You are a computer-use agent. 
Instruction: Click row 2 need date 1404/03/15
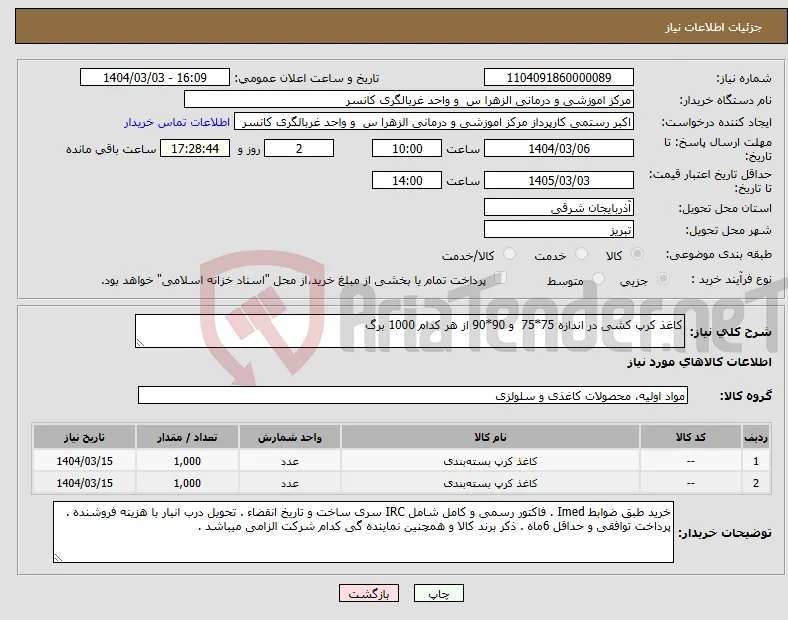click(x=84, y=483)
